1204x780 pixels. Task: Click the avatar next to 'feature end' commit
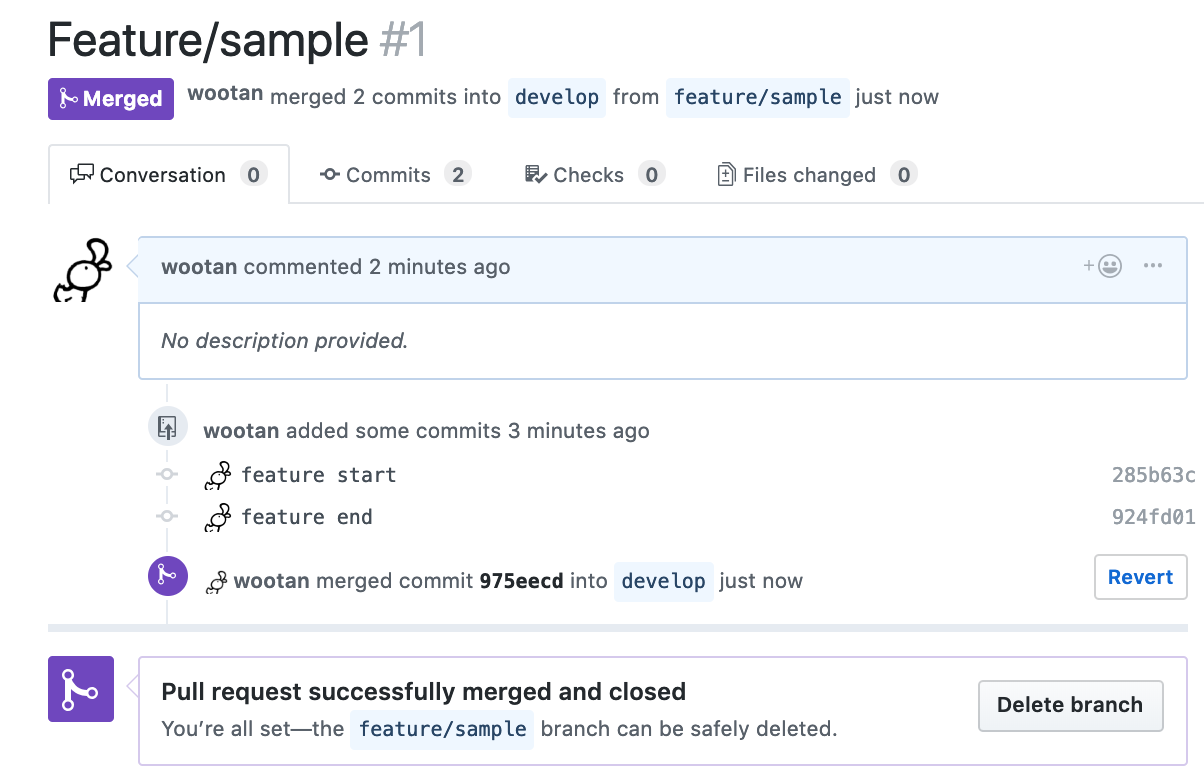(x=218, y=517)
